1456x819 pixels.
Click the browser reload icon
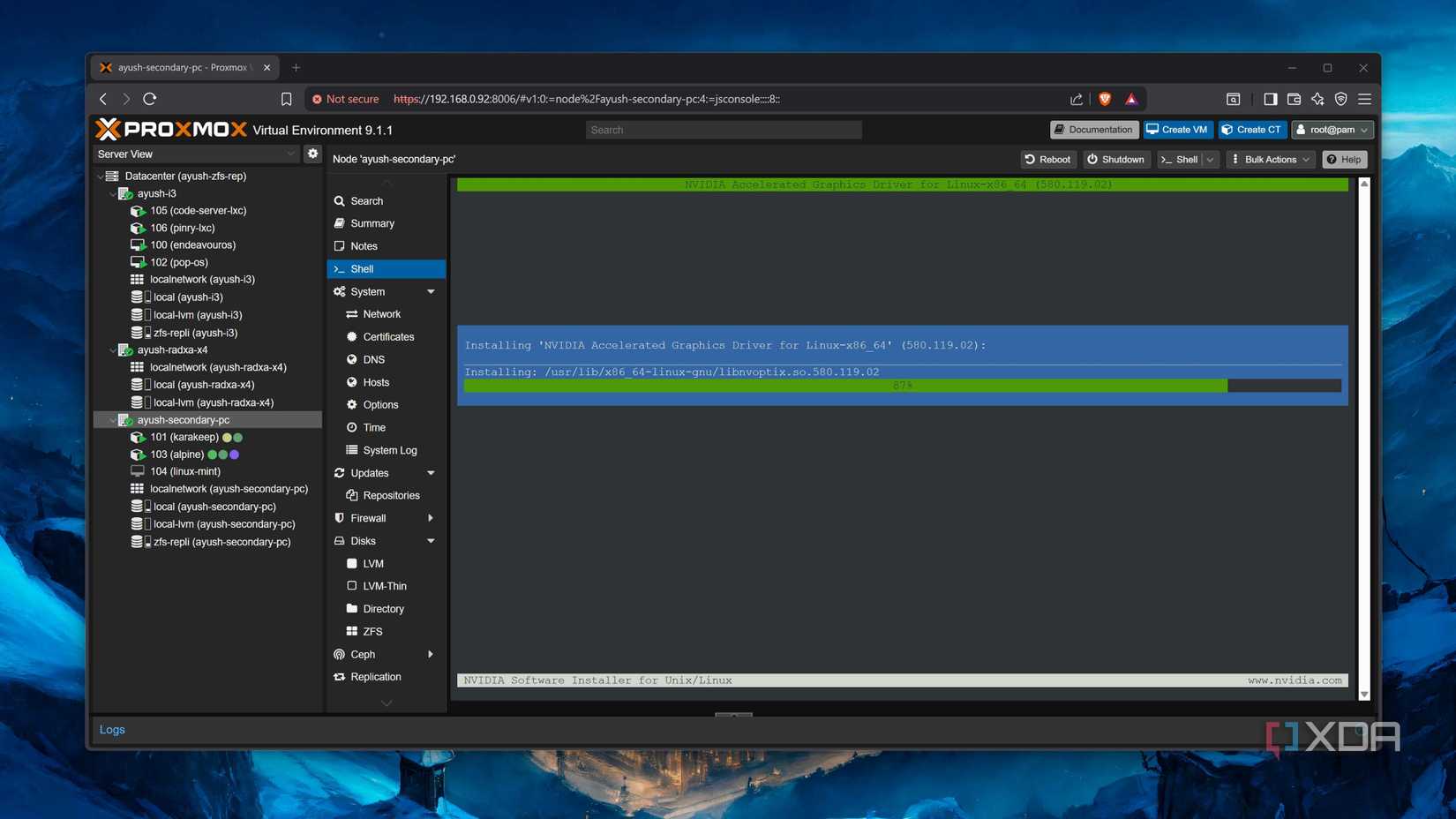click(150, 99)
